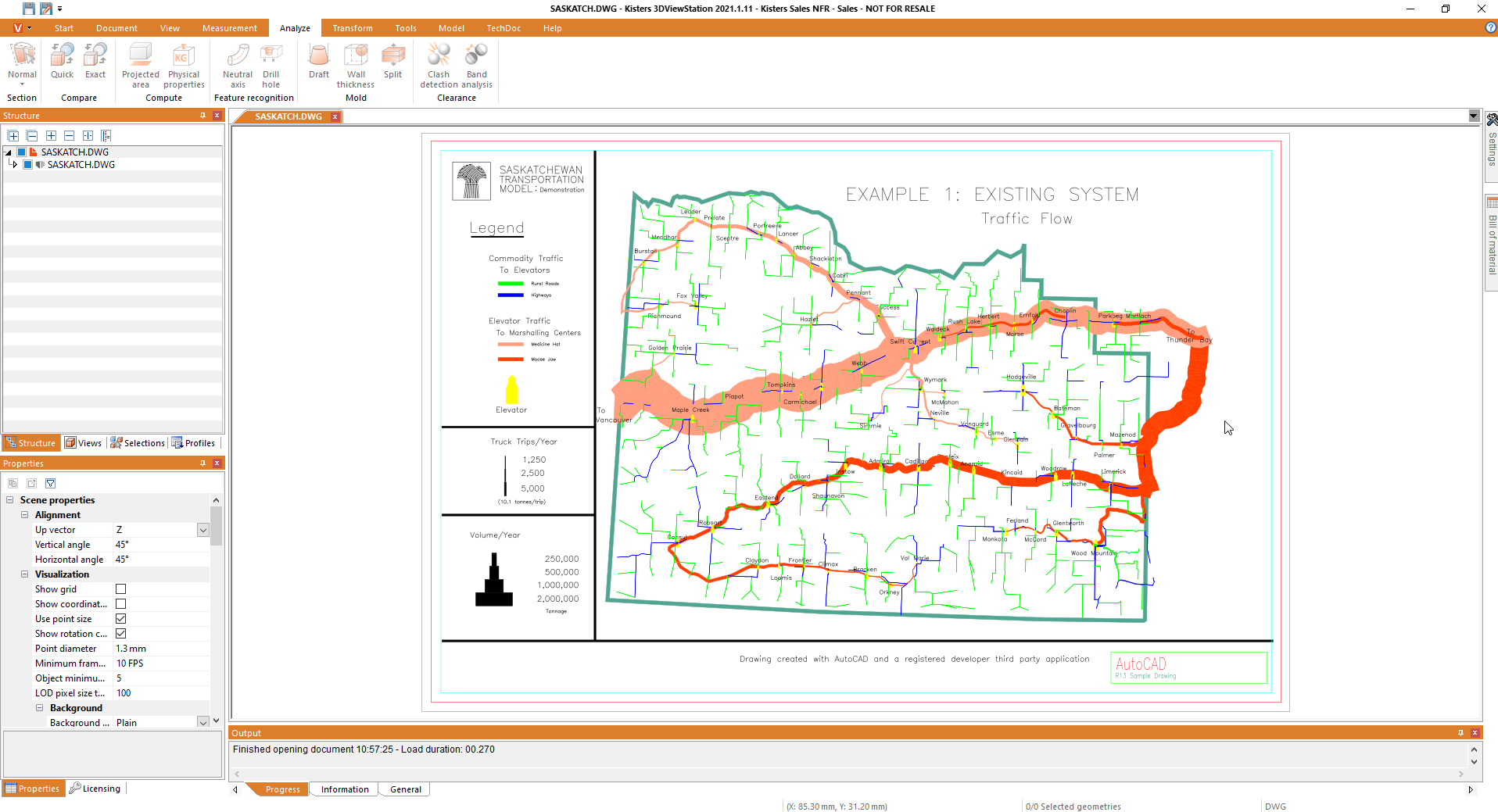Image resolution: width=1498 pixels, height=812 pixels.
Task: Collapse root SASKATCH.DWG tree node
Action: [9, 152]
